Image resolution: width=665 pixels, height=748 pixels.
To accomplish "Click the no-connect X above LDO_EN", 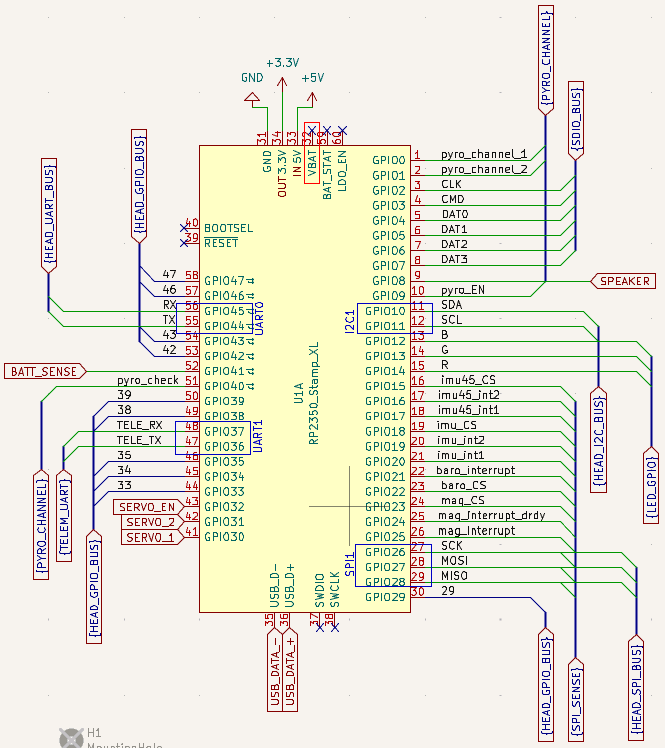I will (x=341, y=131).
